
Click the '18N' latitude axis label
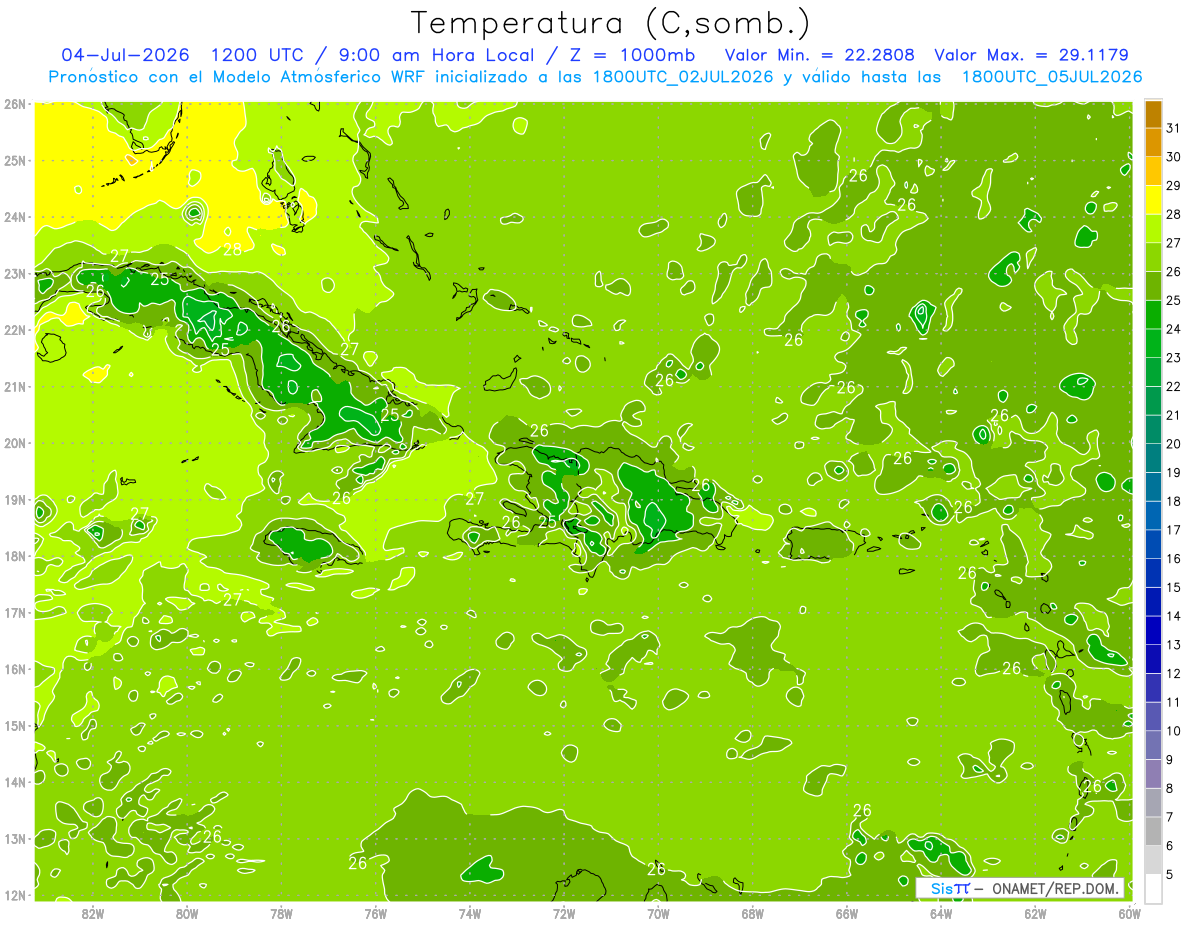14,556
